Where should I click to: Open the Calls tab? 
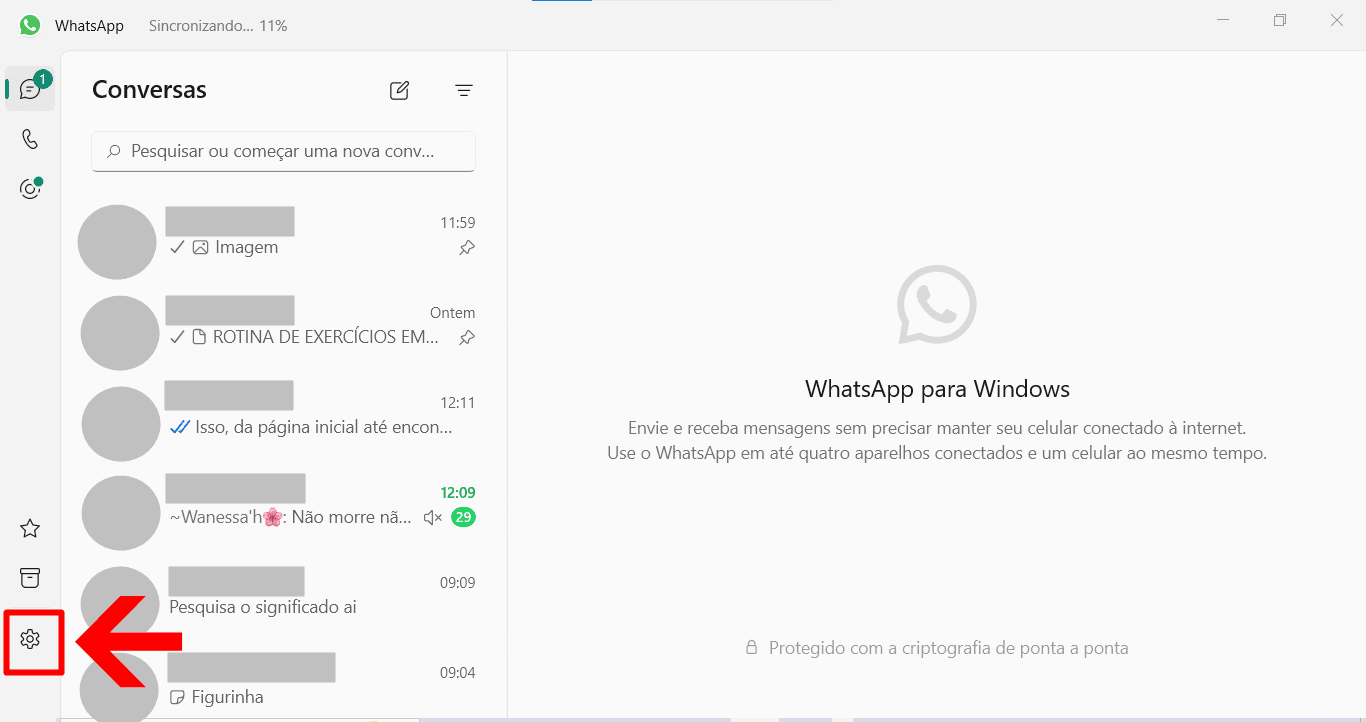[x=30, y=139]
